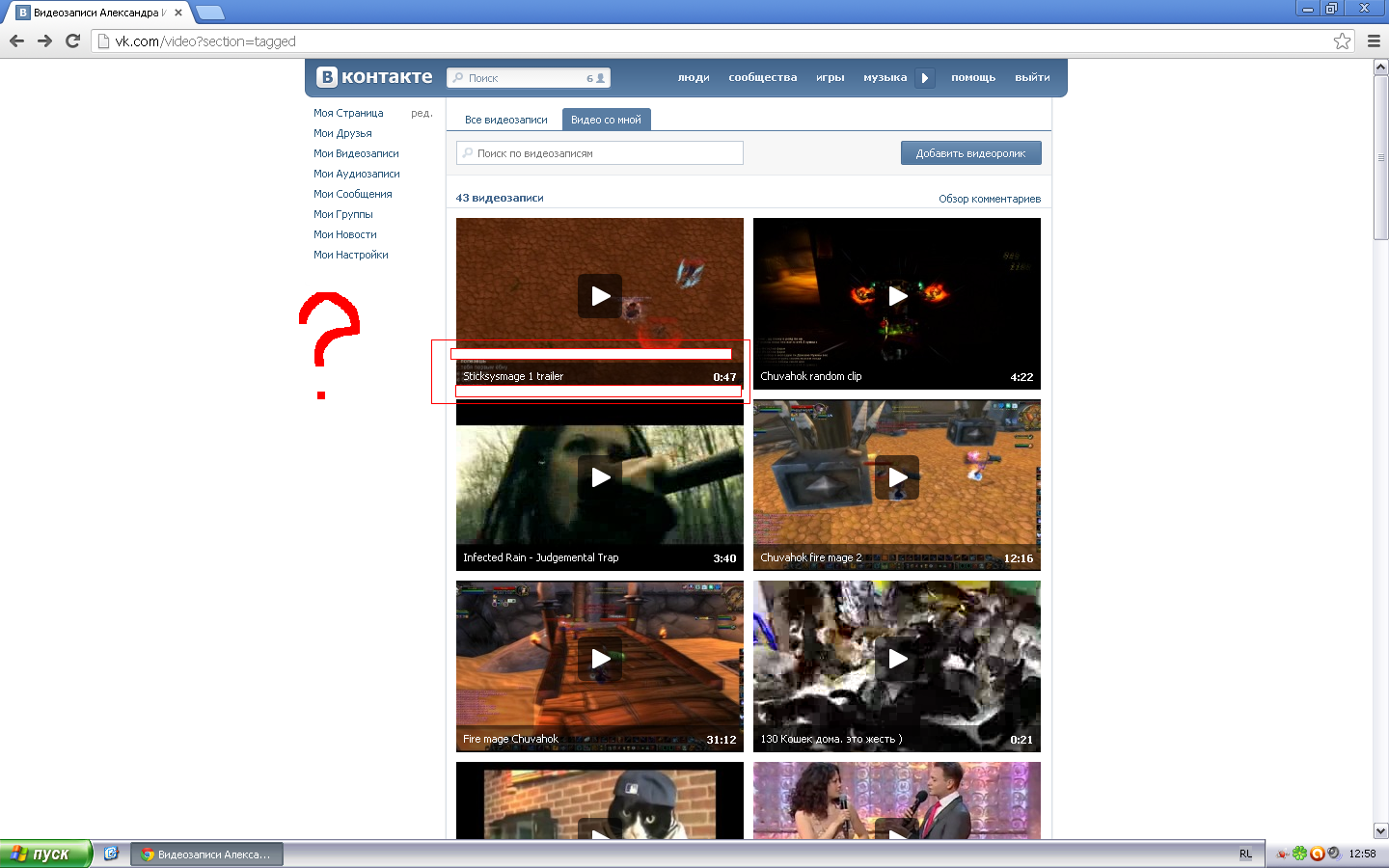
Task: Open the Chrome menu icon
Action: 1374,41
